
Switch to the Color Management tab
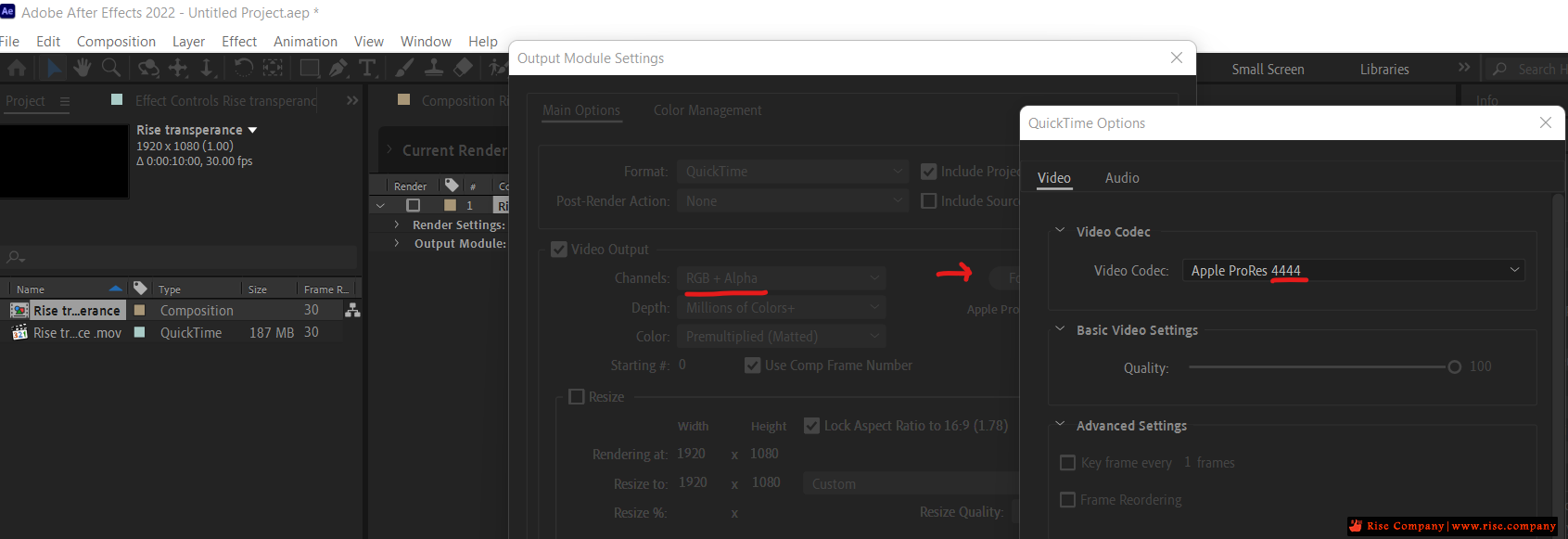point(708,109)
